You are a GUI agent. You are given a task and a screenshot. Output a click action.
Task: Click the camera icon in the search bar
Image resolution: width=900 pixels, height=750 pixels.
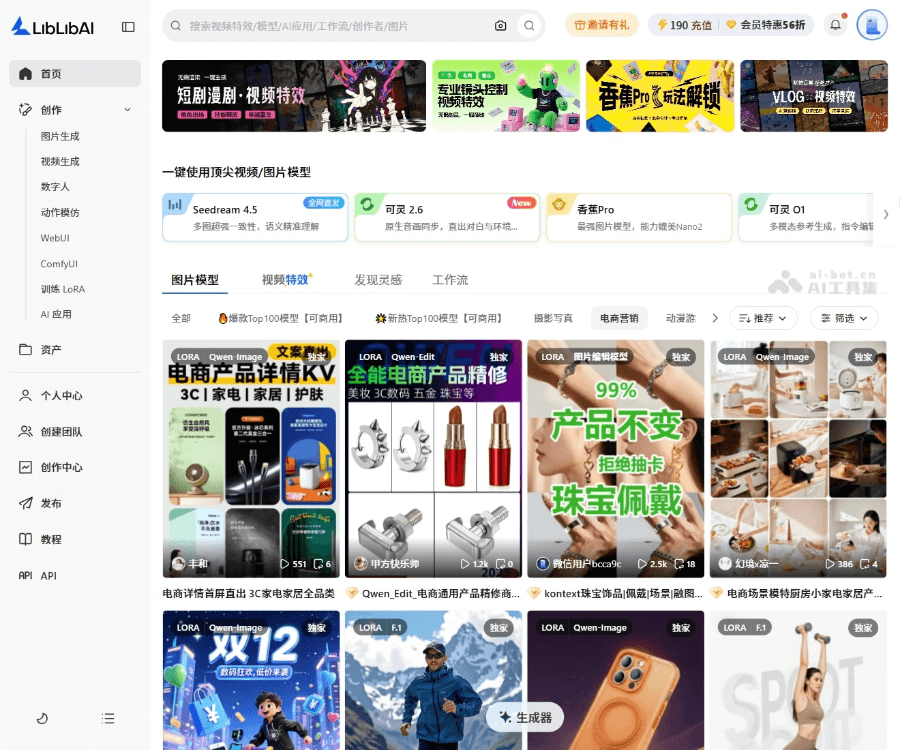pyautogui.click(x=501, y=25)
